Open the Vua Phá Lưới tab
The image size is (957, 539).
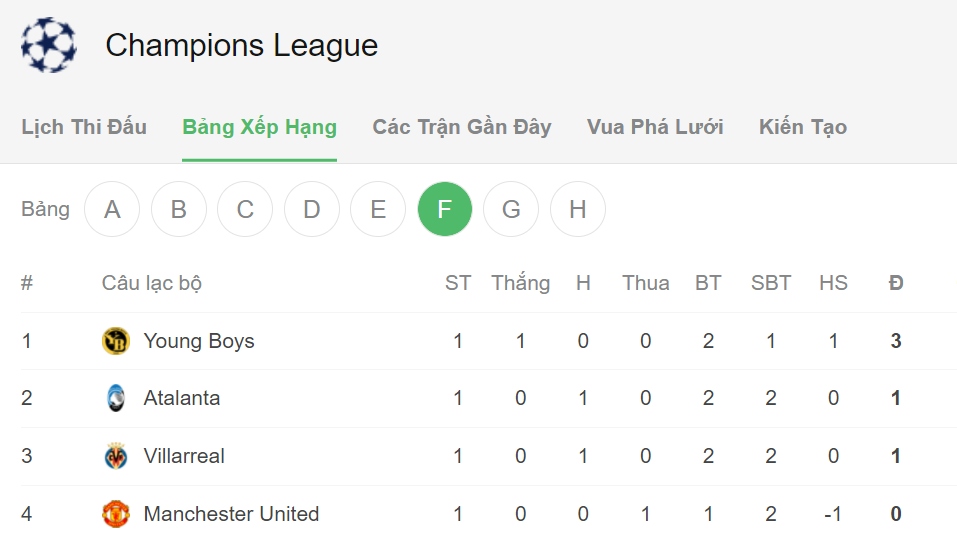[655, 127]
